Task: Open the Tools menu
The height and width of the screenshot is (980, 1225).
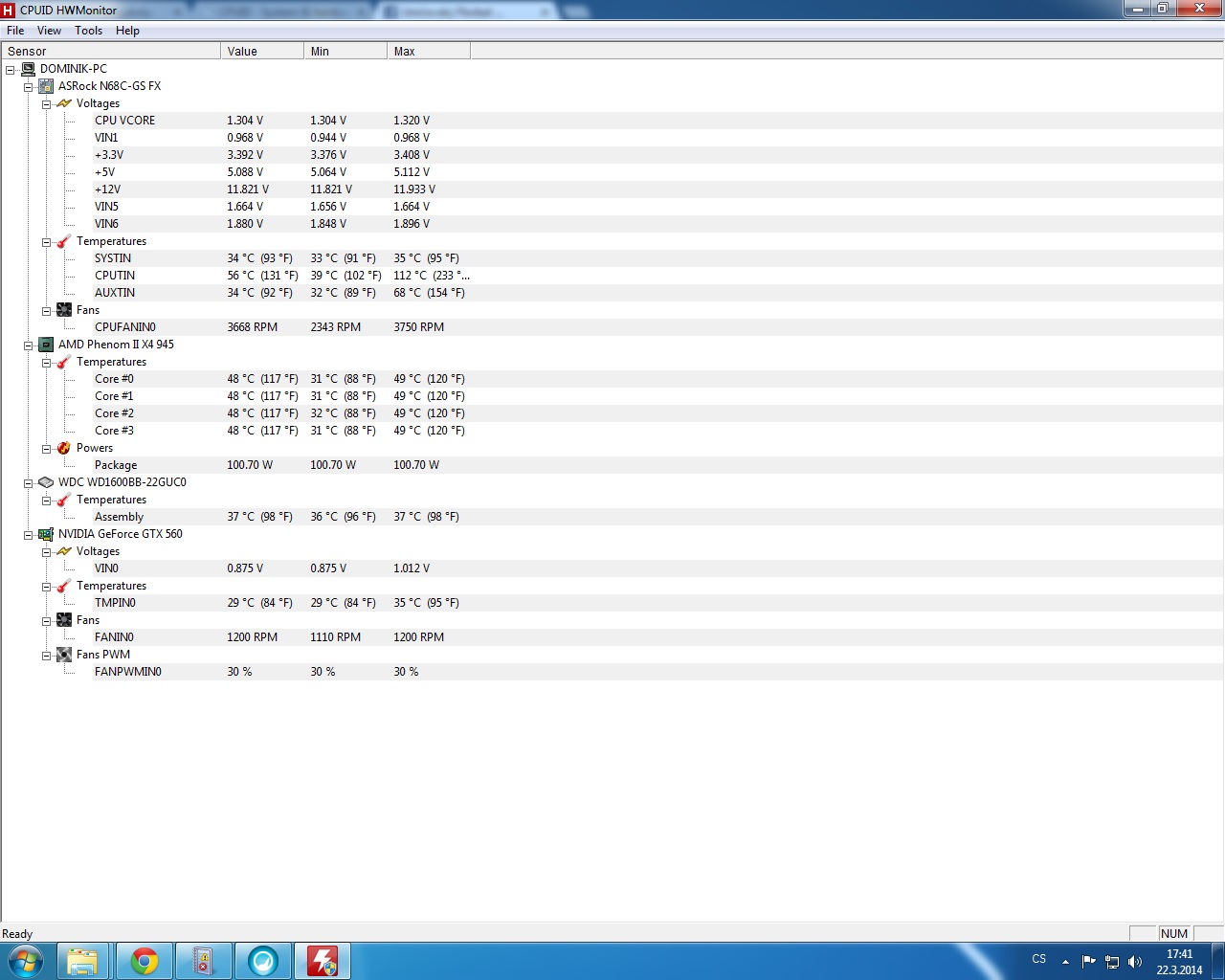Action: tap(88, 31)
